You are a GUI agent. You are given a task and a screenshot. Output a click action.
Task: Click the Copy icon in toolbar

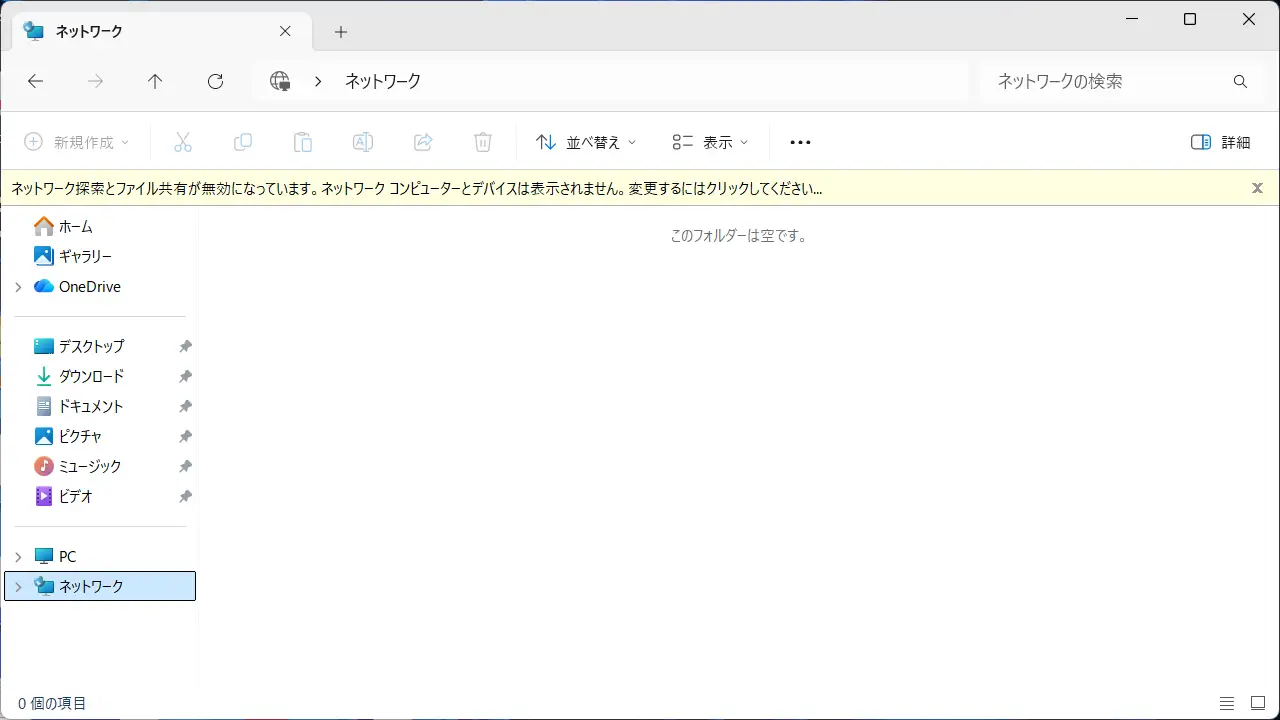click(x=243, y=142)
